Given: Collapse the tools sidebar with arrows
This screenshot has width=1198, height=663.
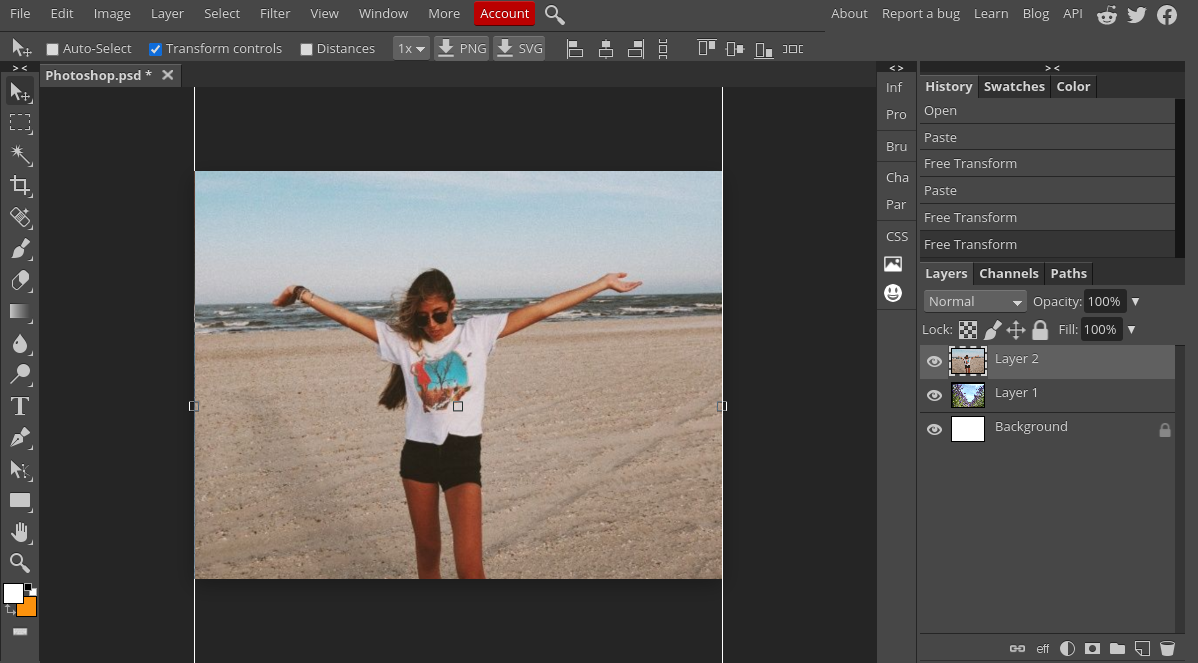Looking at the screenshot, I should coord(20,68).
